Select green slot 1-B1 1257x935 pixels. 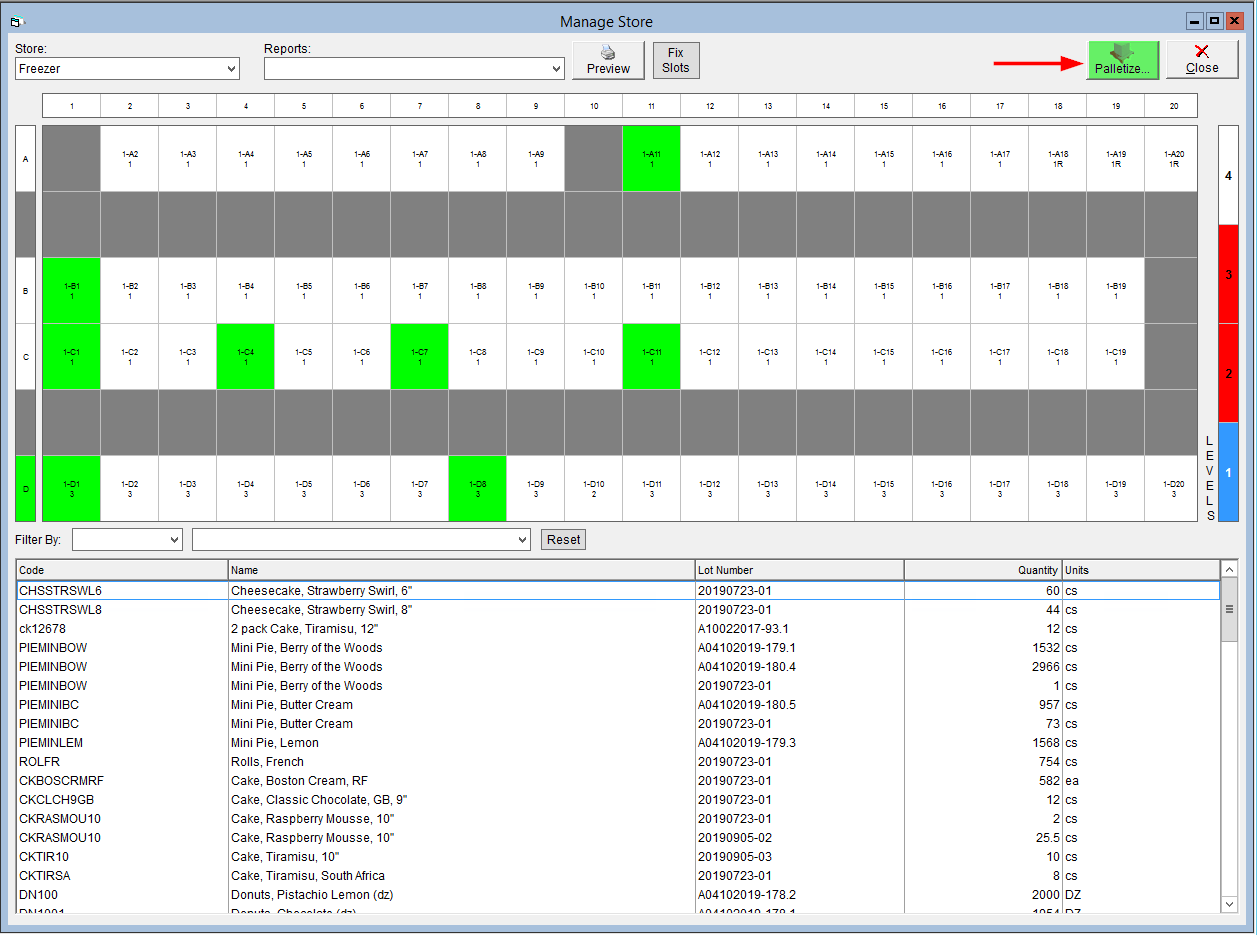point(71,290)
